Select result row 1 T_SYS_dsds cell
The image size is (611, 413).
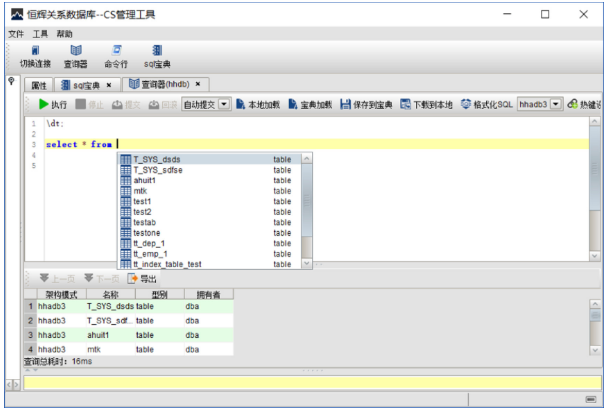coord(111,306)
